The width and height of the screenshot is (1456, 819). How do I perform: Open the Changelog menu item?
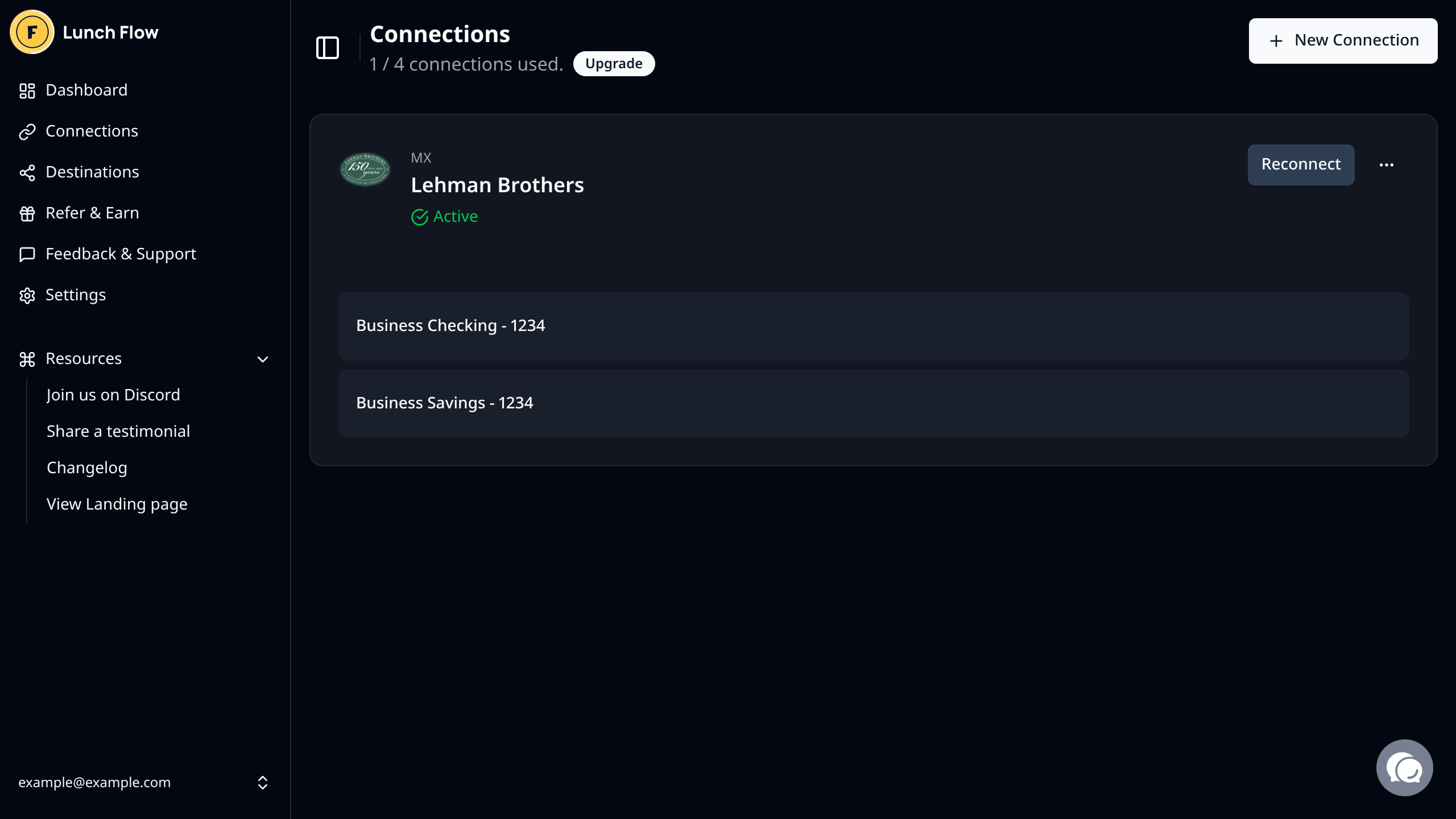87,468
